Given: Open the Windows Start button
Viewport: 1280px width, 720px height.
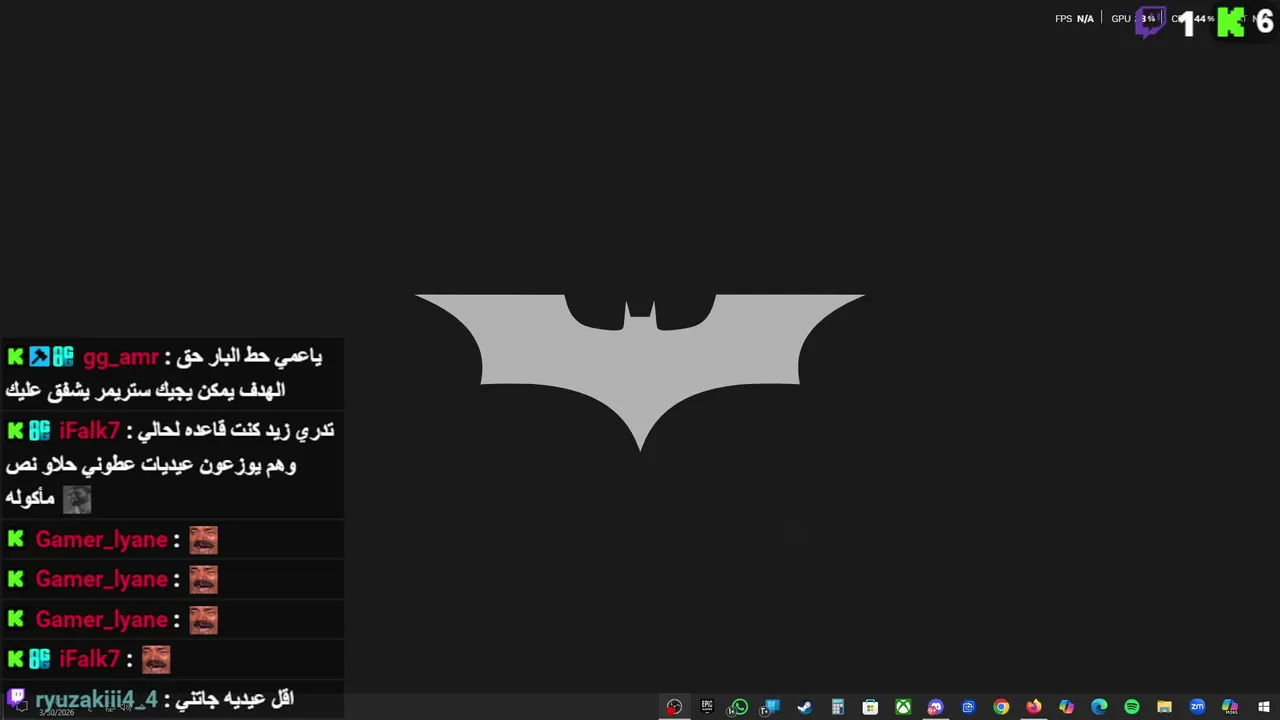Looking at the screenshot, I should click(1264, 707).
